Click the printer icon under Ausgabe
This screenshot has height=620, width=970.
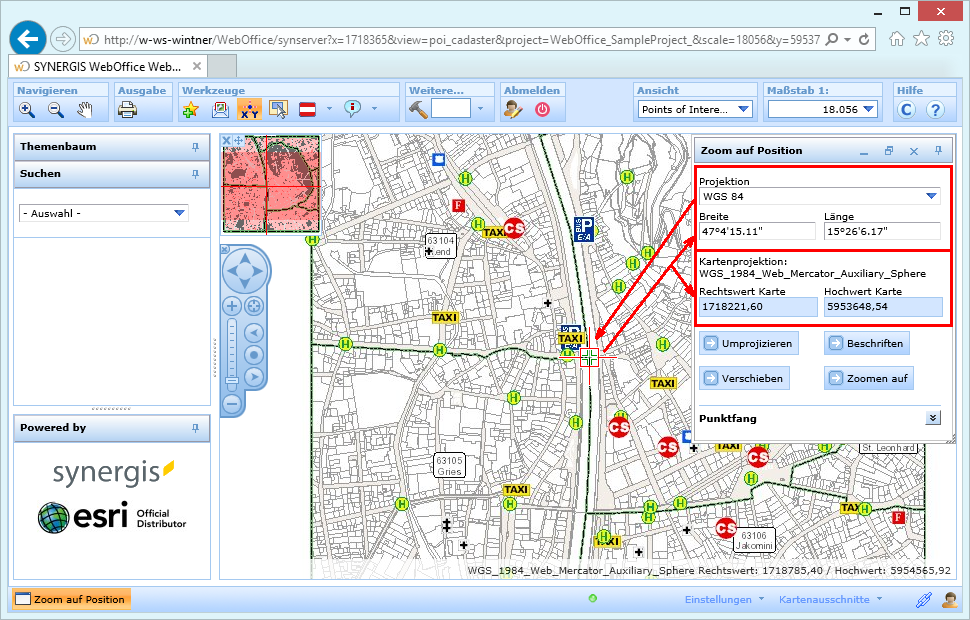tap(127, 109)
